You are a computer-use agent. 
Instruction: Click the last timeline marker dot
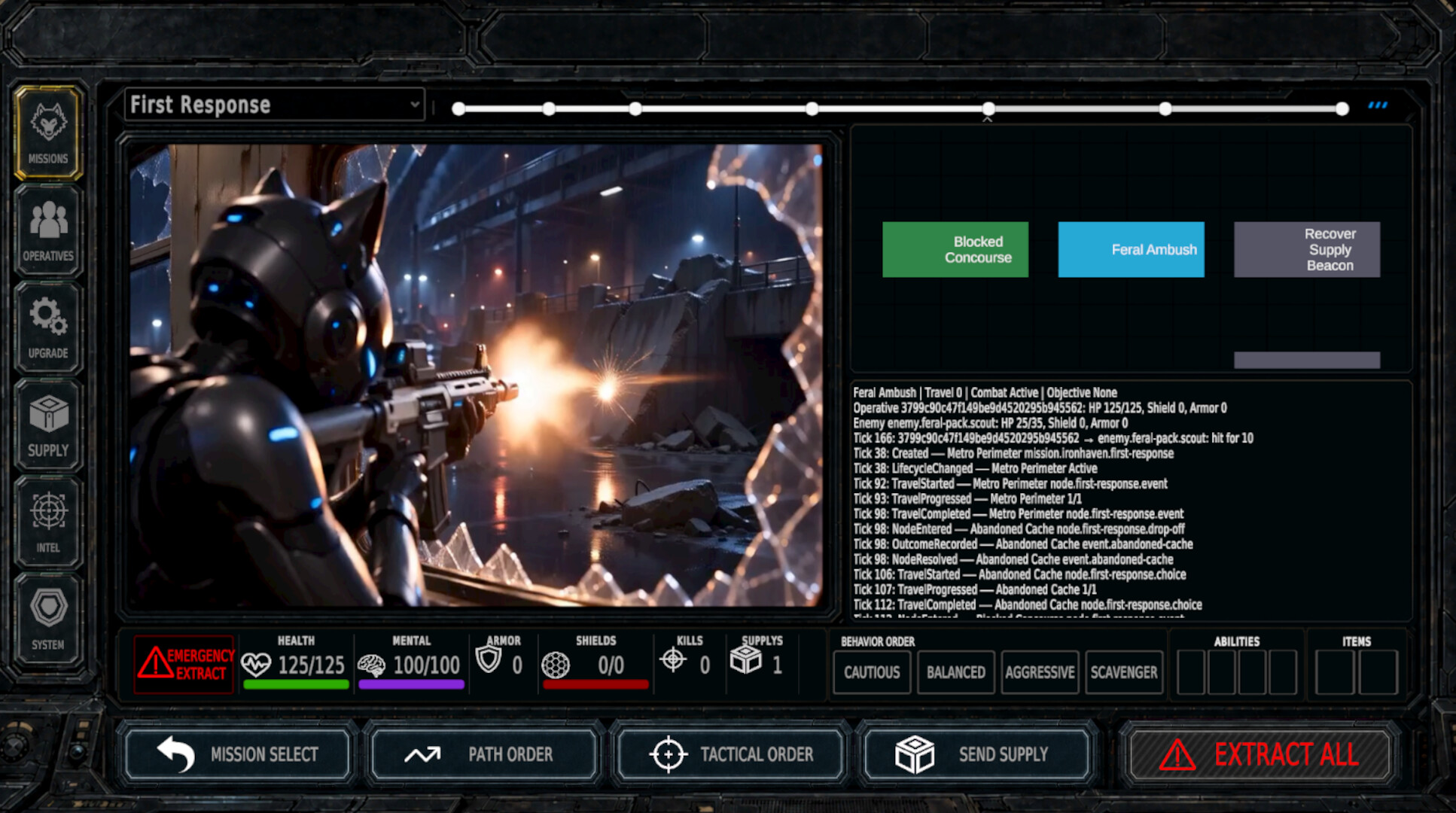click(x=1342, y=109)
